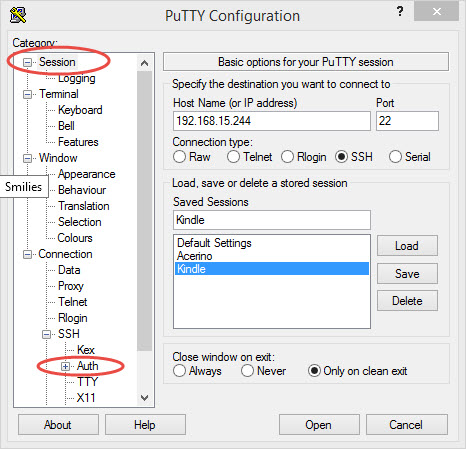Open the Keyboard category
466x449 pixels.
tap(80, 110)
